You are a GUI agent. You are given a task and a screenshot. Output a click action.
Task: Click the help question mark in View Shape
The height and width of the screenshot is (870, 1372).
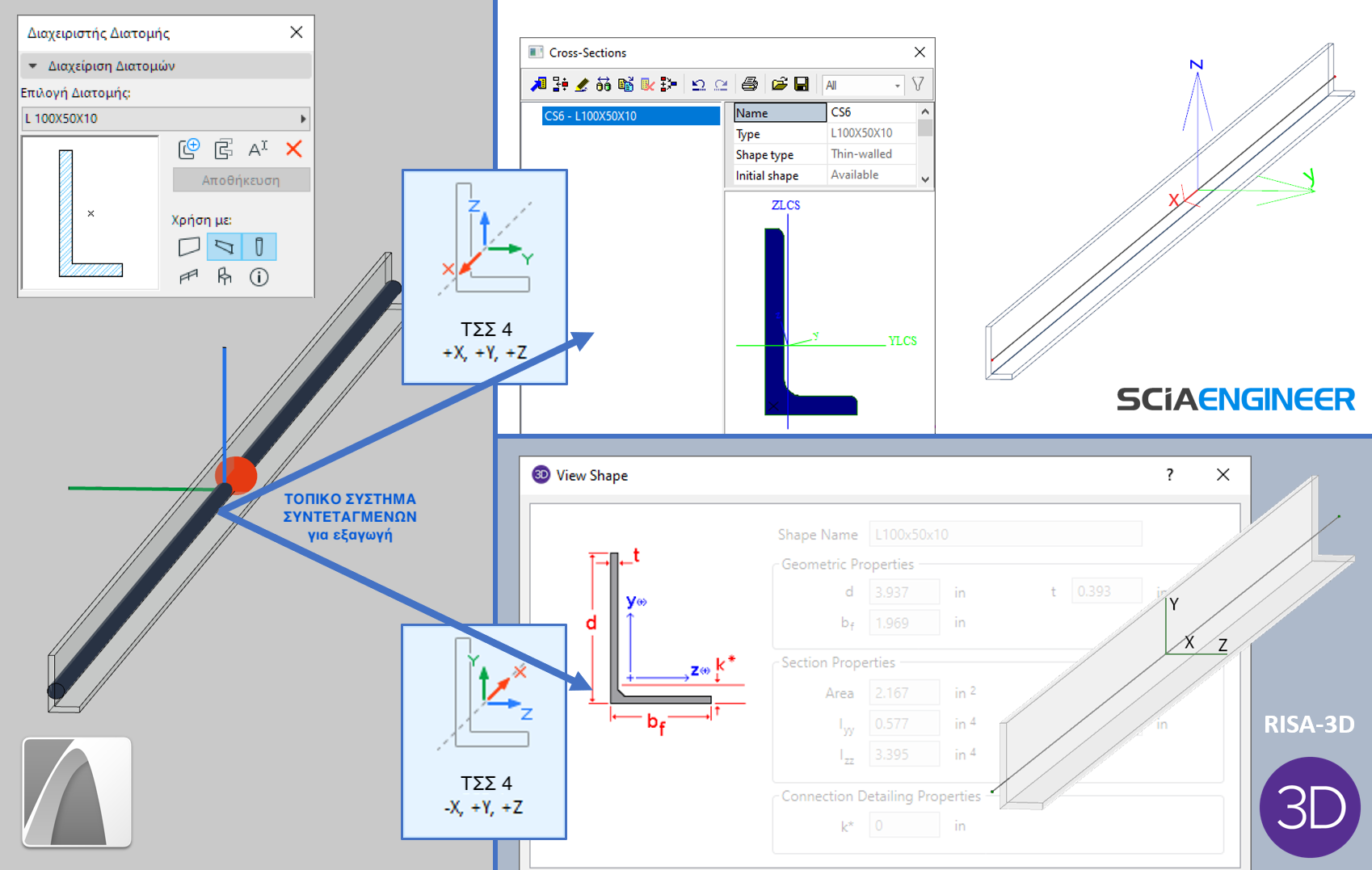1169,475
